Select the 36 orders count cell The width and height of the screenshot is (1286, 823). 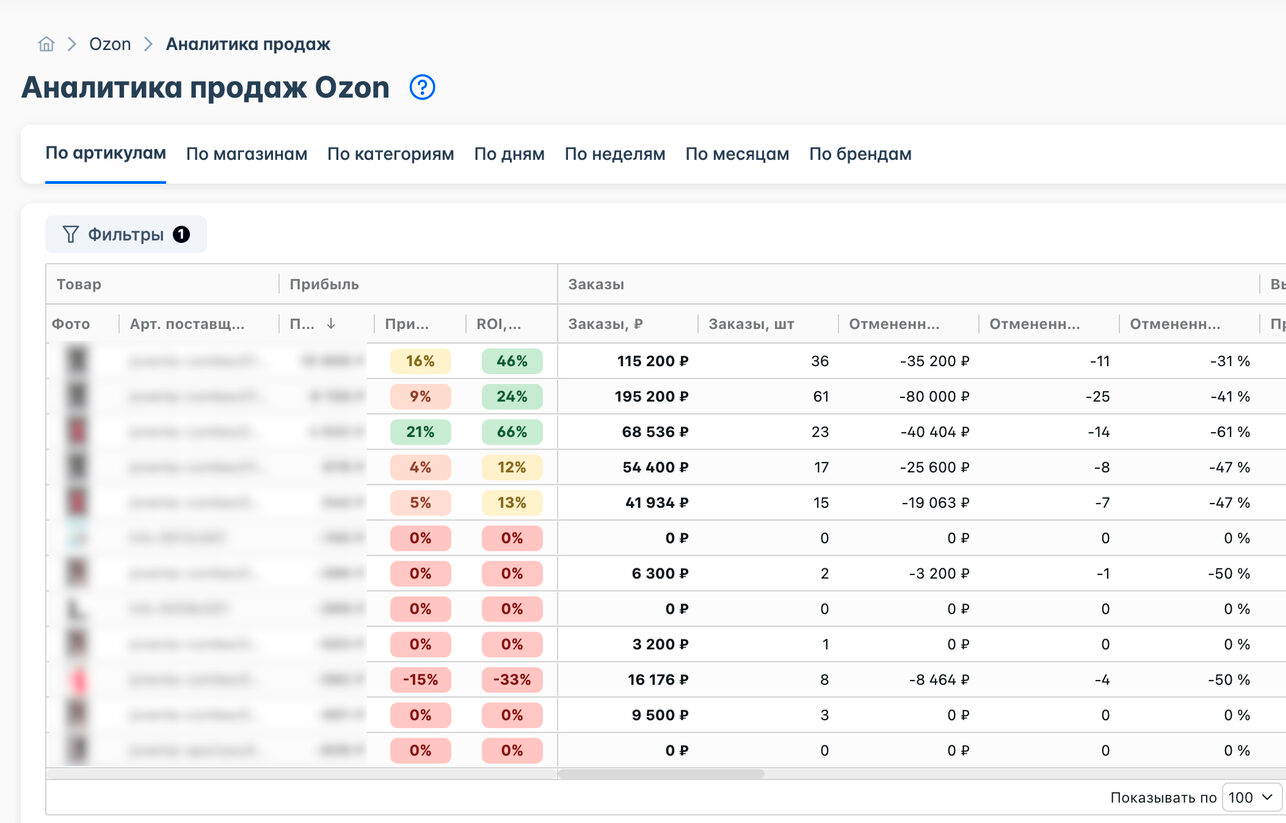pos(768,361)
